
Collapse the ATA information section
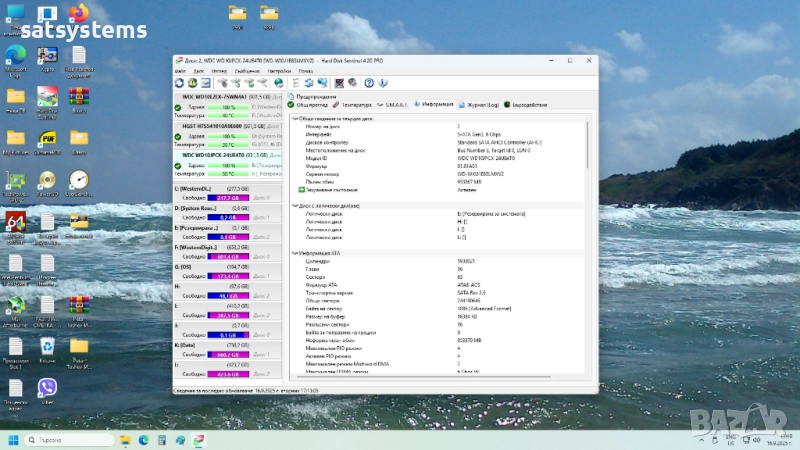293,253
